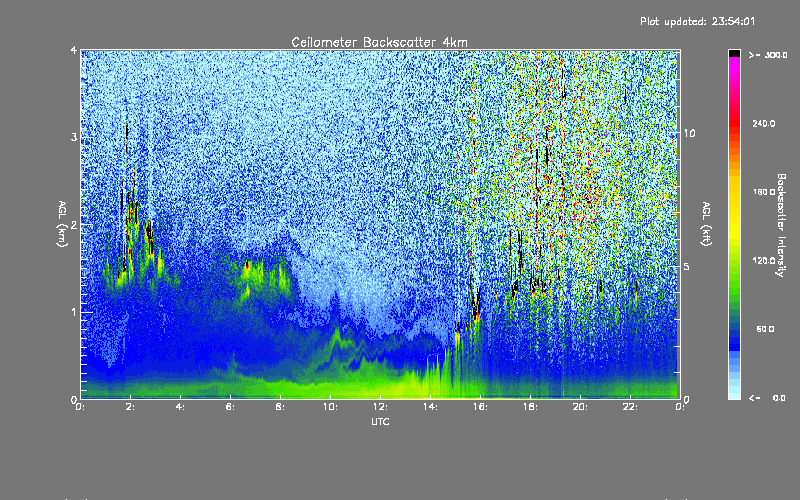Click the '3' tick on the km axis
This screenshot has height=500, width=800.
point(74,137)
